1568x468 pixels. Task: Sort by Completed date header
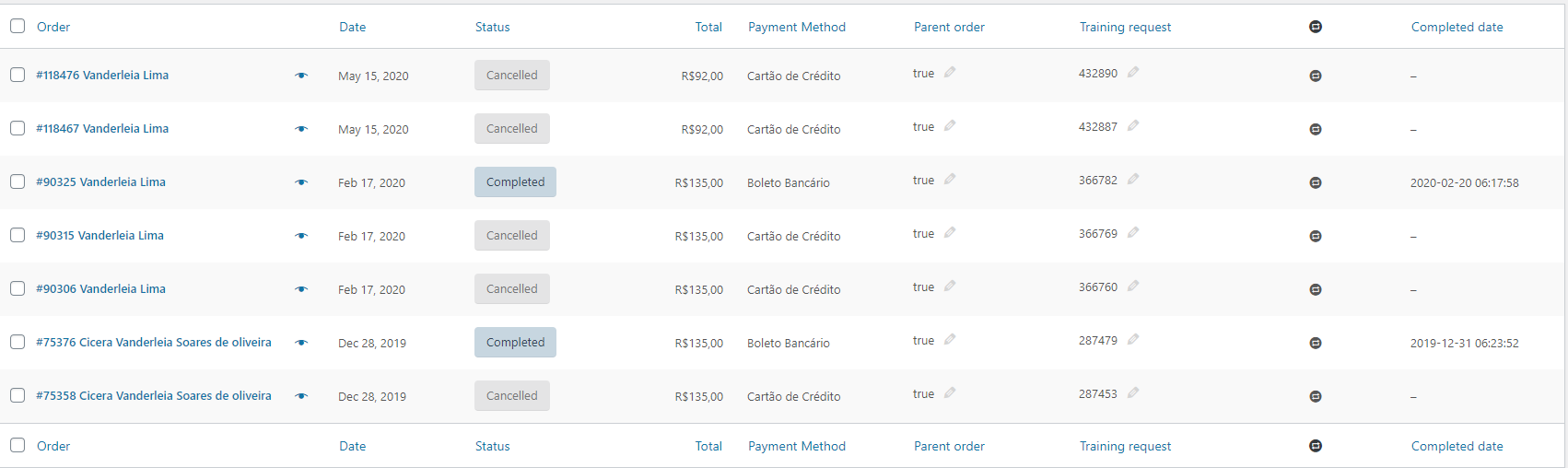(x=1457, y=27)
